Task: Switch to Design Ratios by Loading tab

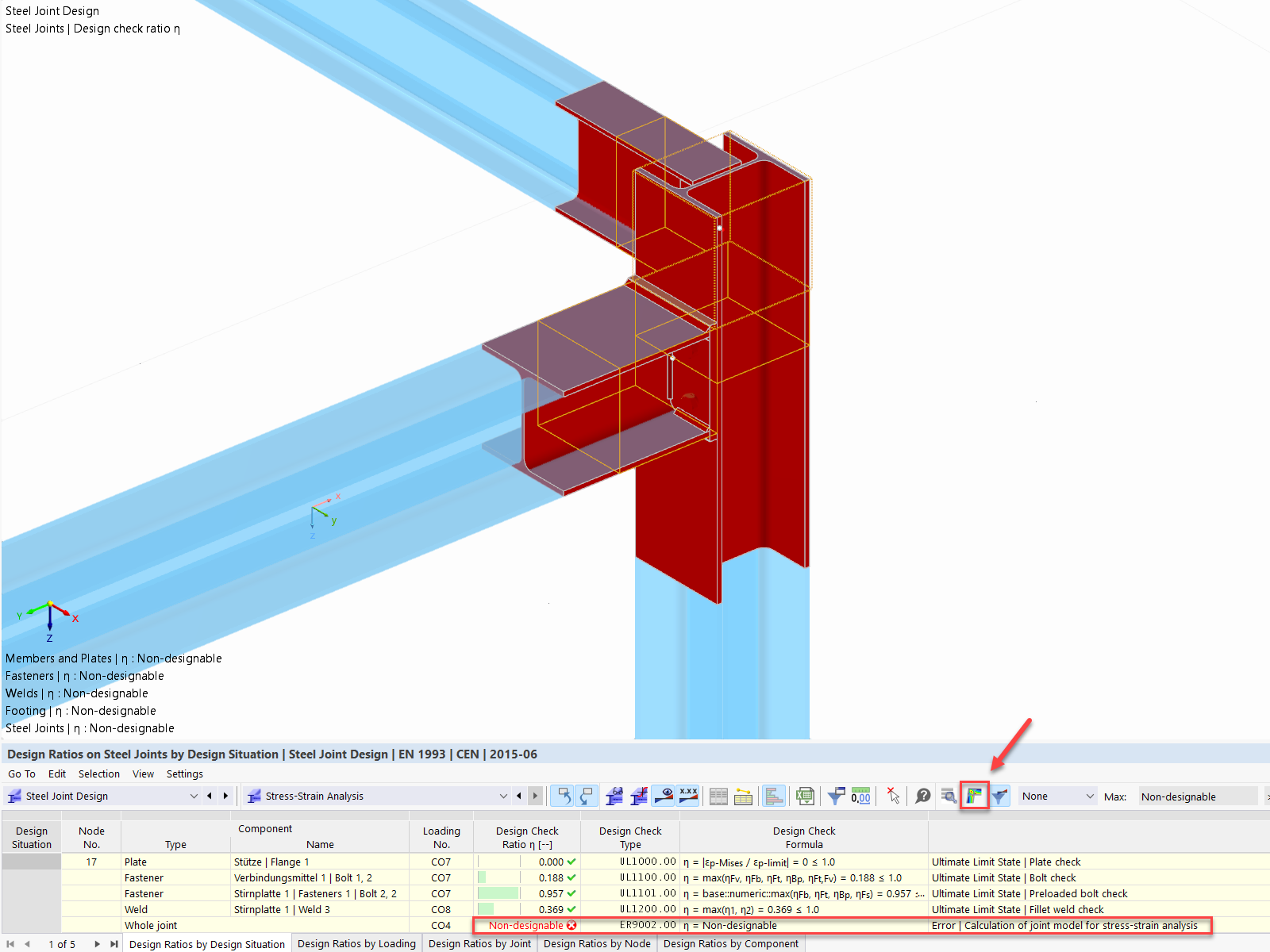Action: pos(356,943)
